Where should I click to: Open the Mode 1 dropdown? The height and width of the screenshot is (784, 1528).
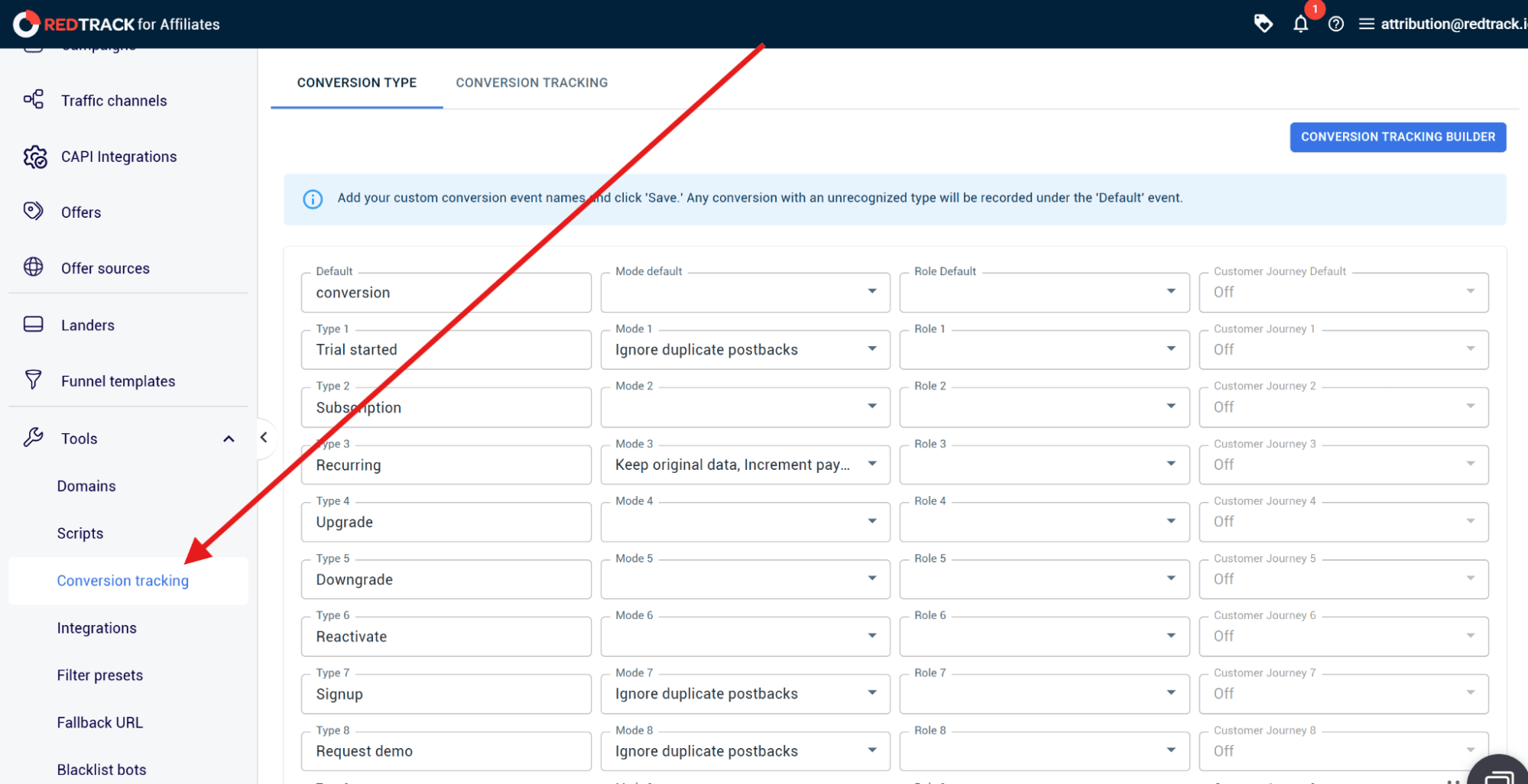[x=745, y=350]
